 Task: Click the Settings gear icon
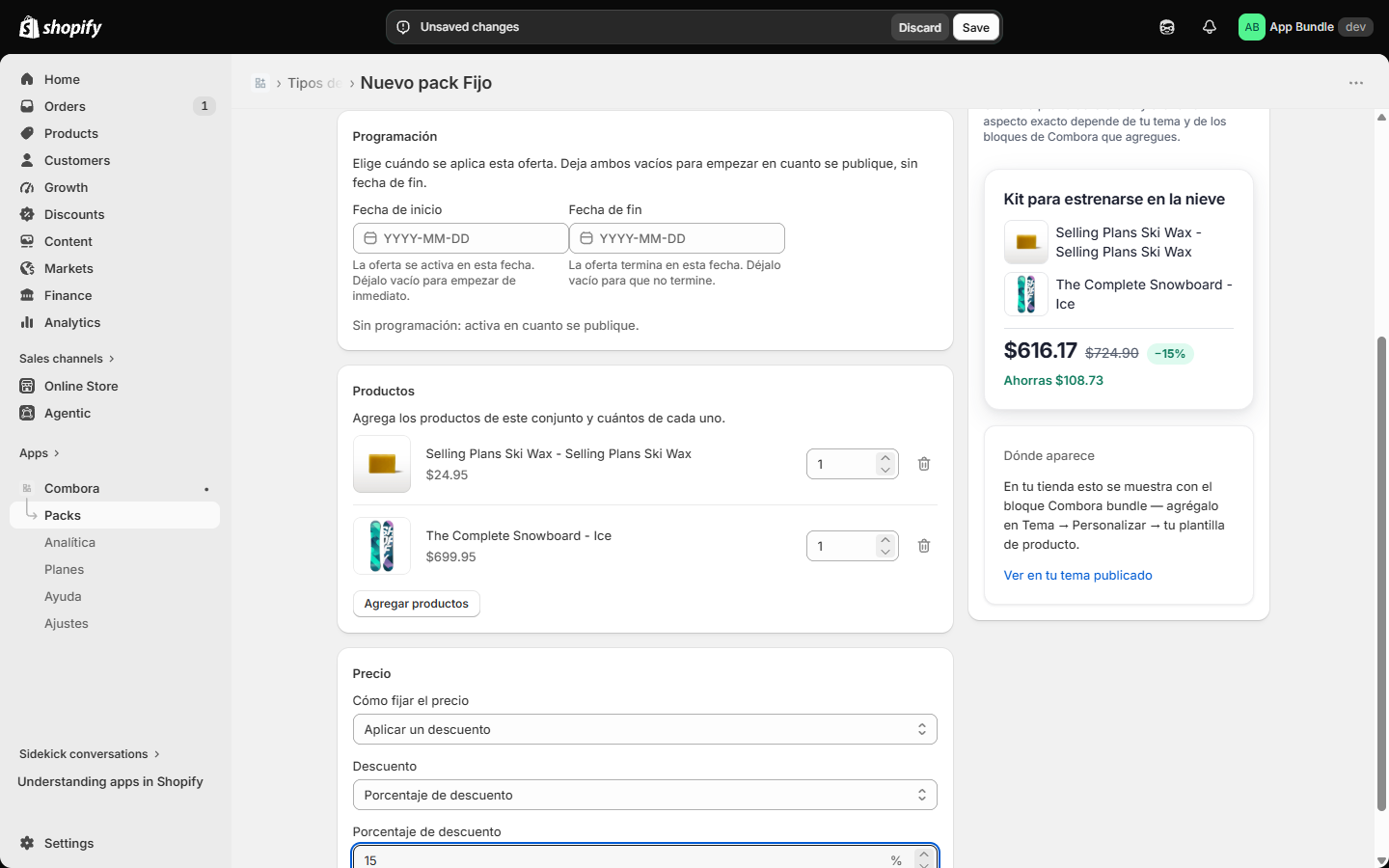[27, 843]
